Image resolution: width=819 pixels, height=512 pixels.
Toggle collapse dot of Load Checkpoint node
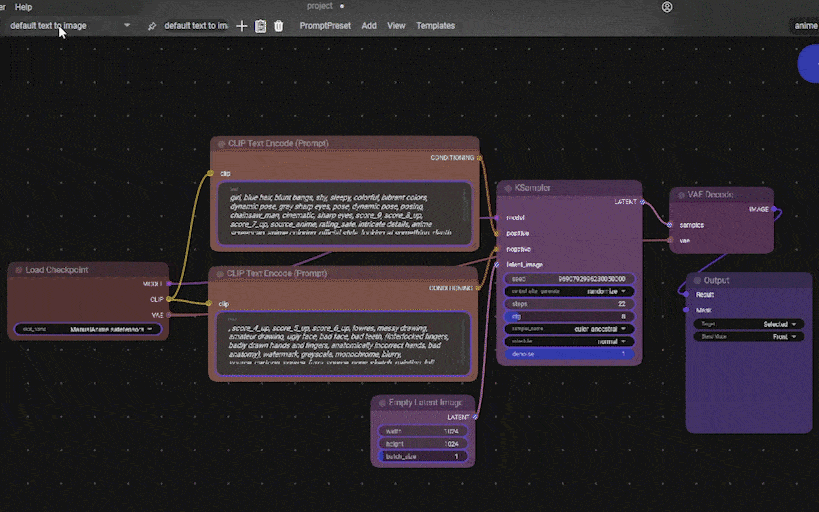tap(19, 270)
